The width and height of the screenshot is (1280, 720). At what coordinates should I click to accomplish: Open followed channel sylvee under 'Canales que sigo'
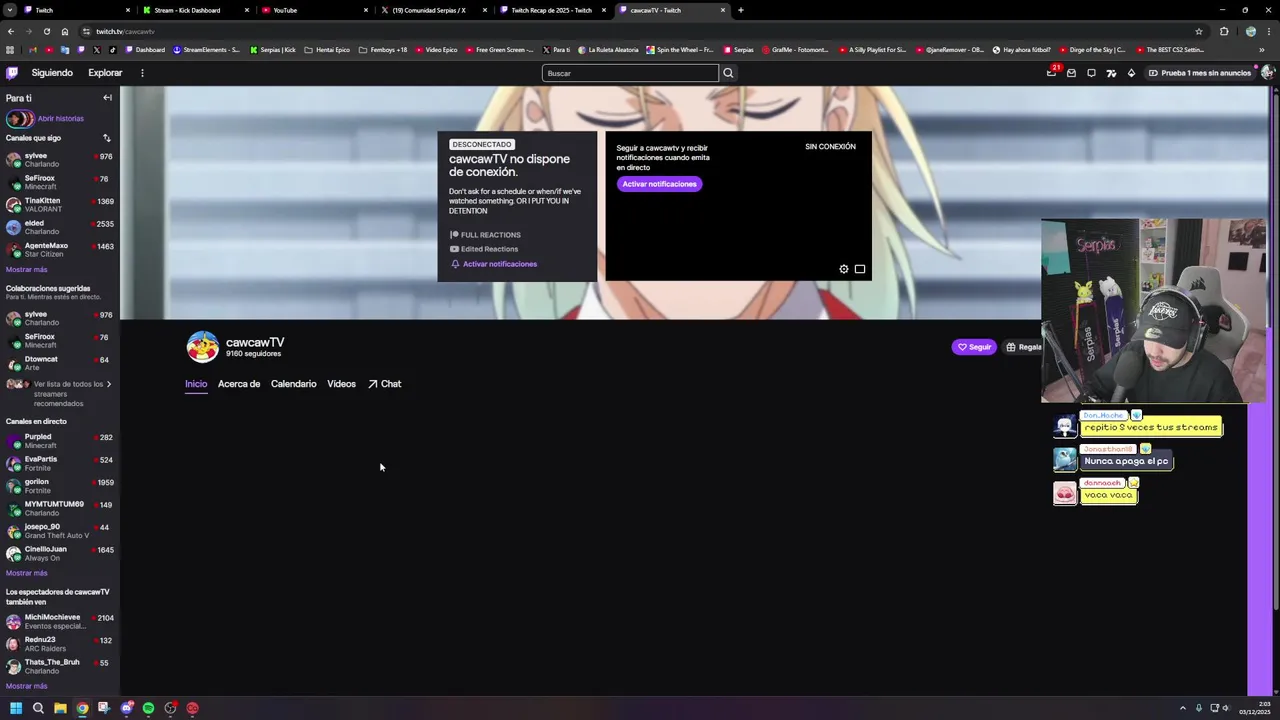pos(60,160)
